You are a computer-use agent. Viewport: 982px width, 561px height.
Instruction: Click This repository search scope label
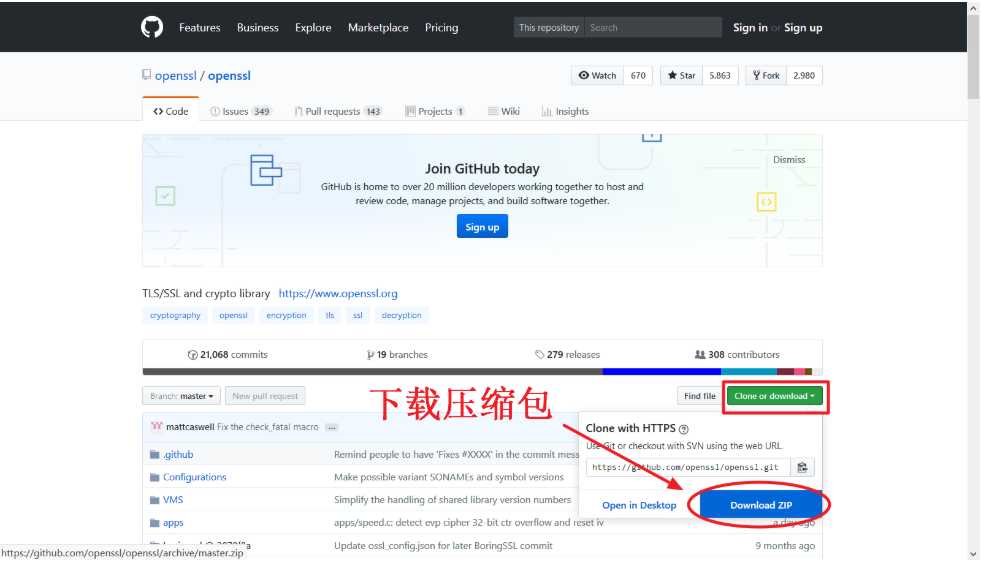tap(549, 28)
